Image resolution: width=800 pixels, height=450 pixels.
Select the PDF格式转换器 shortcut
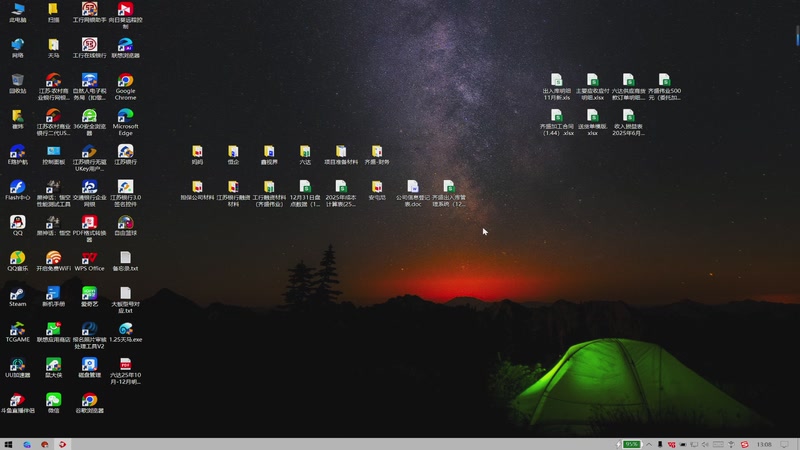click(x=89, y=228)
